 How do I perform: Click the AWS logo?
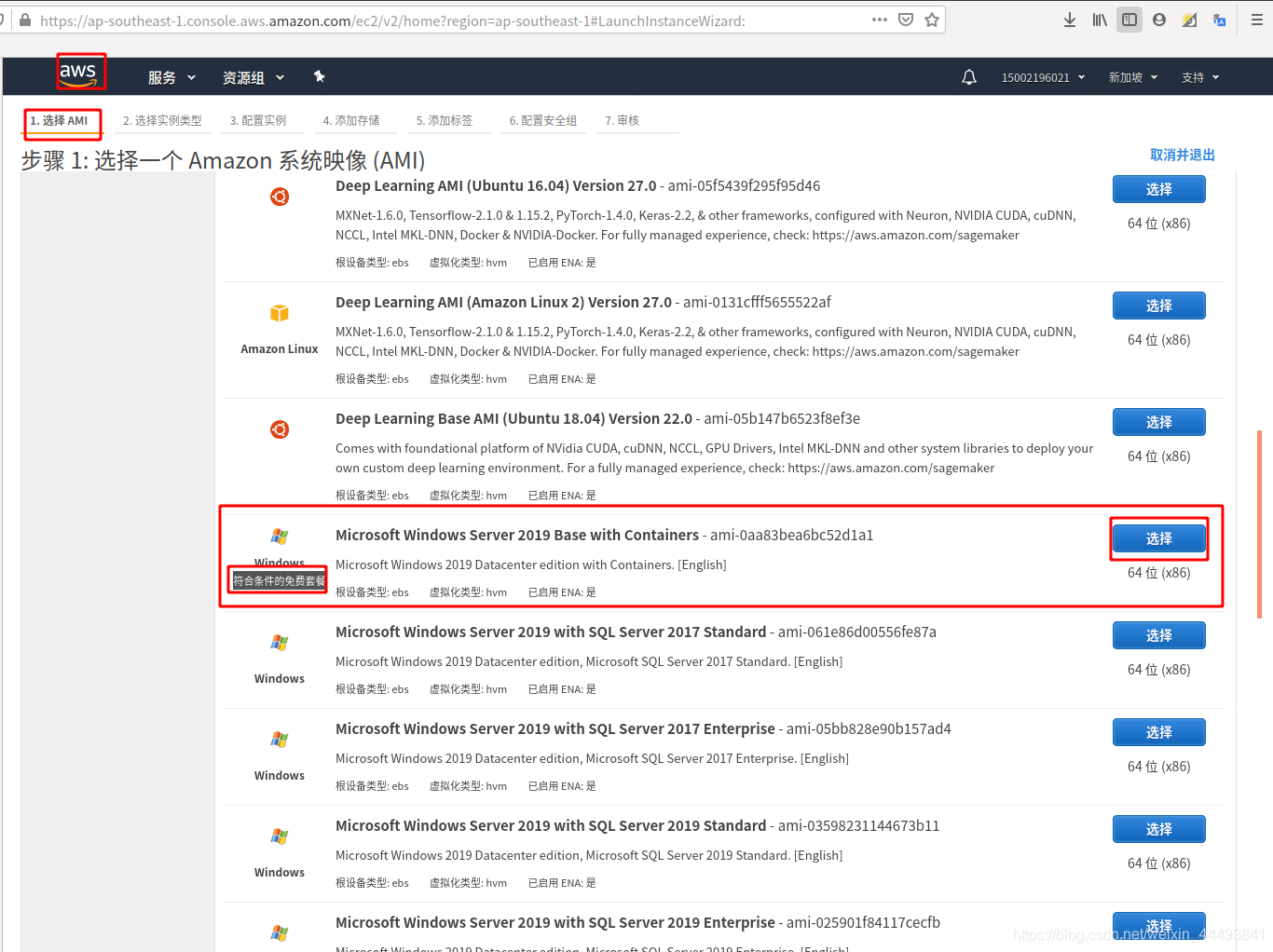(78, 74)
